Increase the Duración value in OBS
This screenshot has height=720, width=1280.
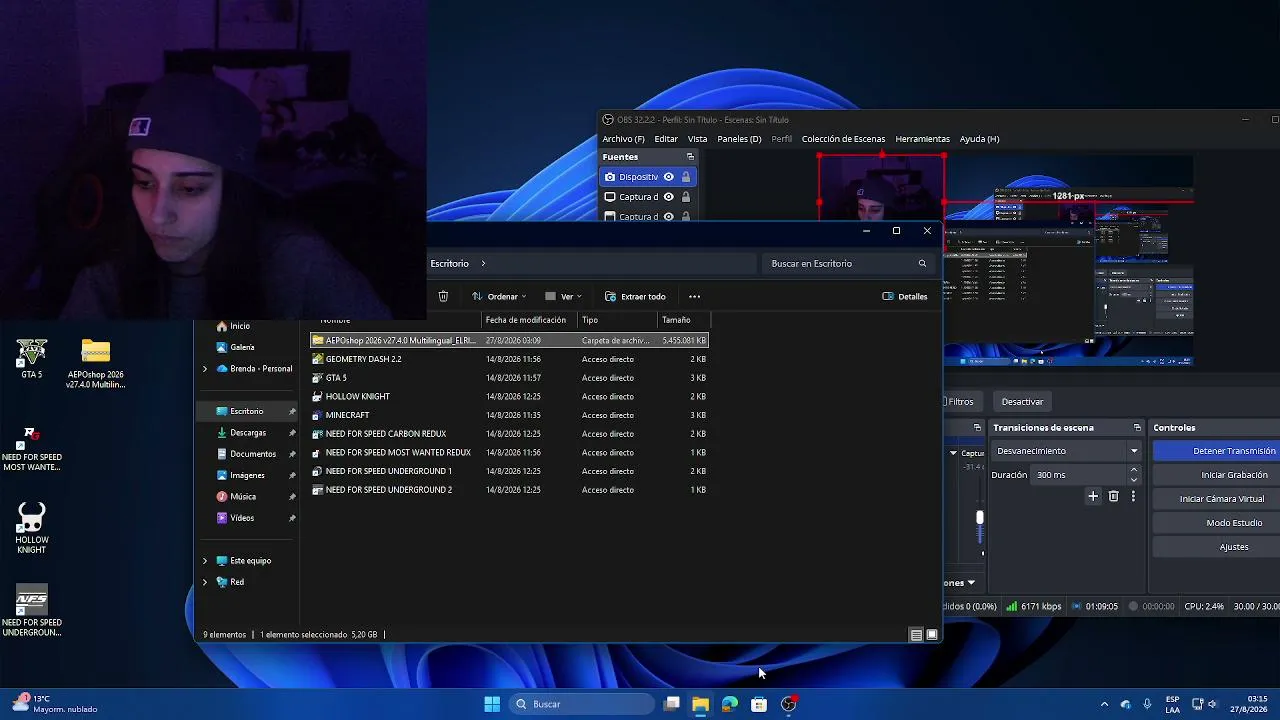[1134, 471]
